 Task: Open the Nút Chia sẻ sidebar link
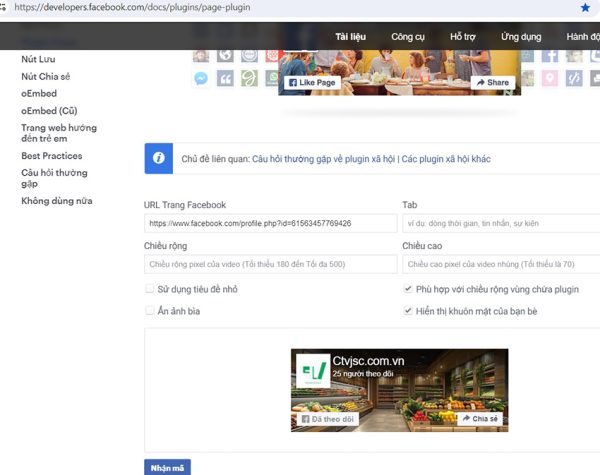pos(46,77)
